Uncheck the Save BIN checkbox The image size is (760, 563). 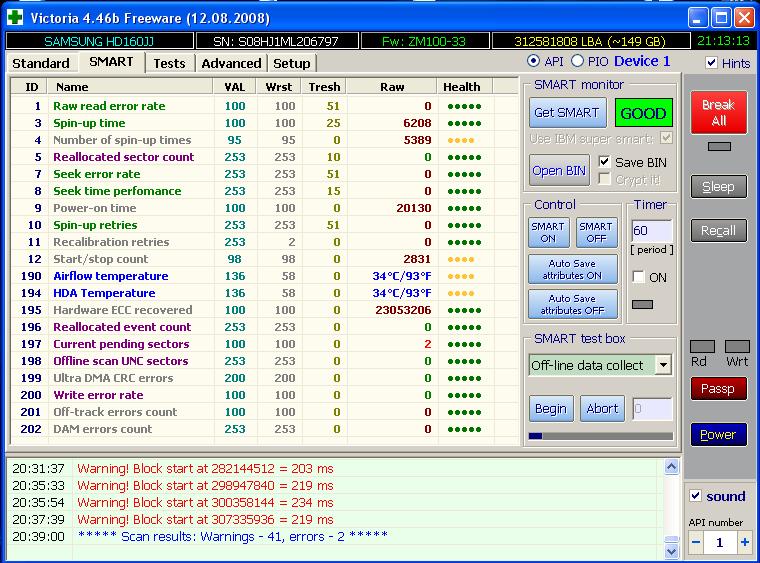click(604, 162)
